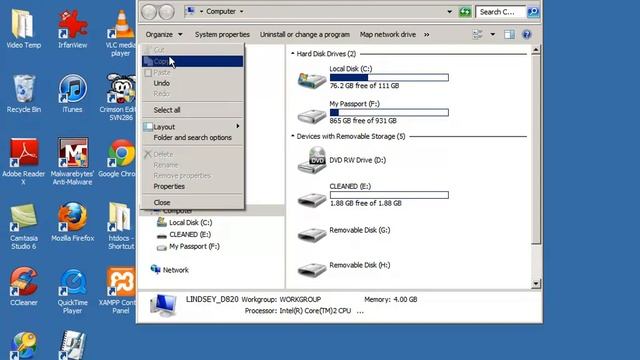The height and width of the screenshot is (360, 640).
Task: Open Folder and search options
Action: coord(192,138)
